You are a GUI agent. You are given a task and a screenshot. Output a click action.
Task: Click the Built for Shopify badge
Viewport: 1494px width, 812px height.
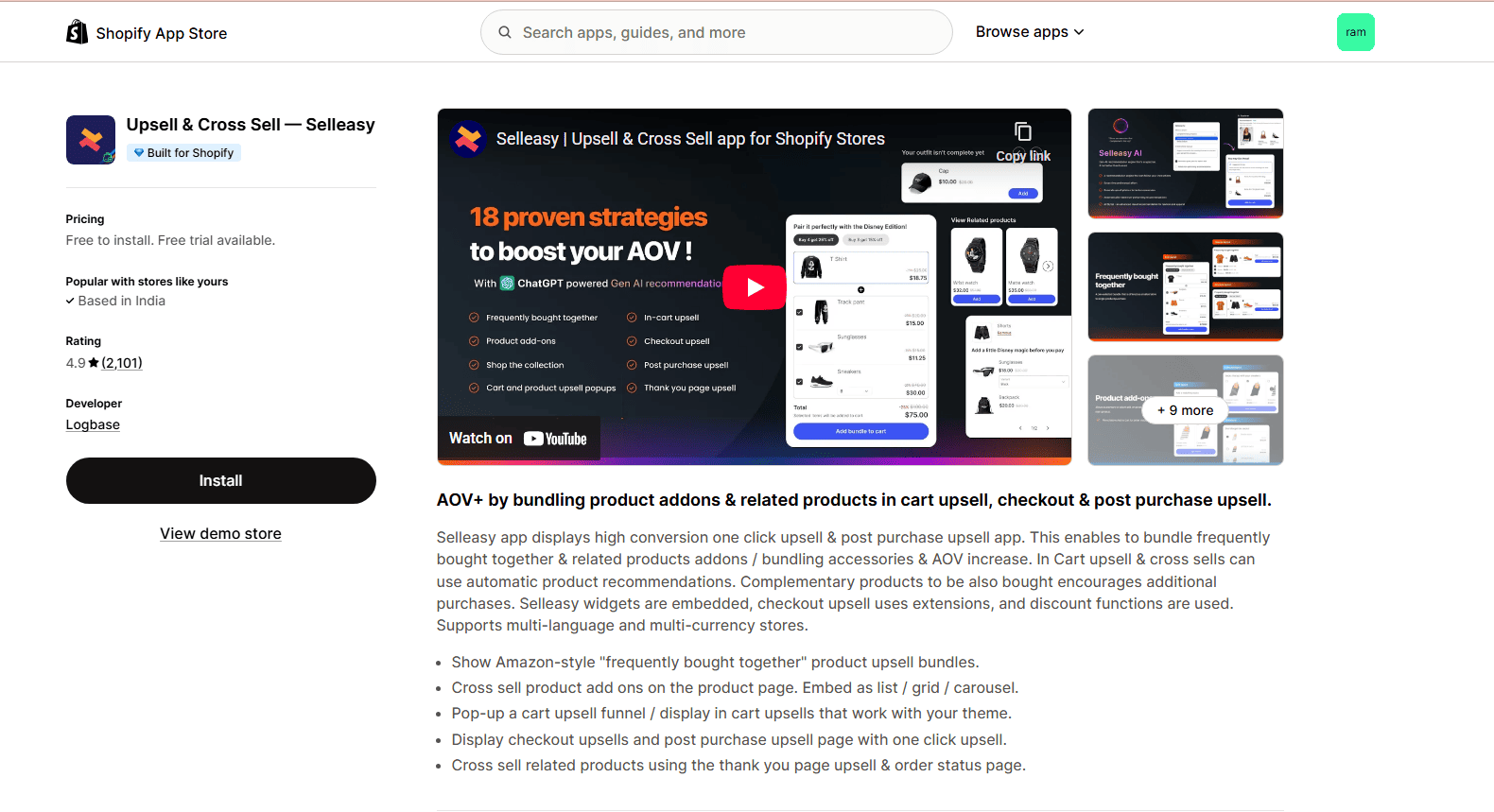184,153
